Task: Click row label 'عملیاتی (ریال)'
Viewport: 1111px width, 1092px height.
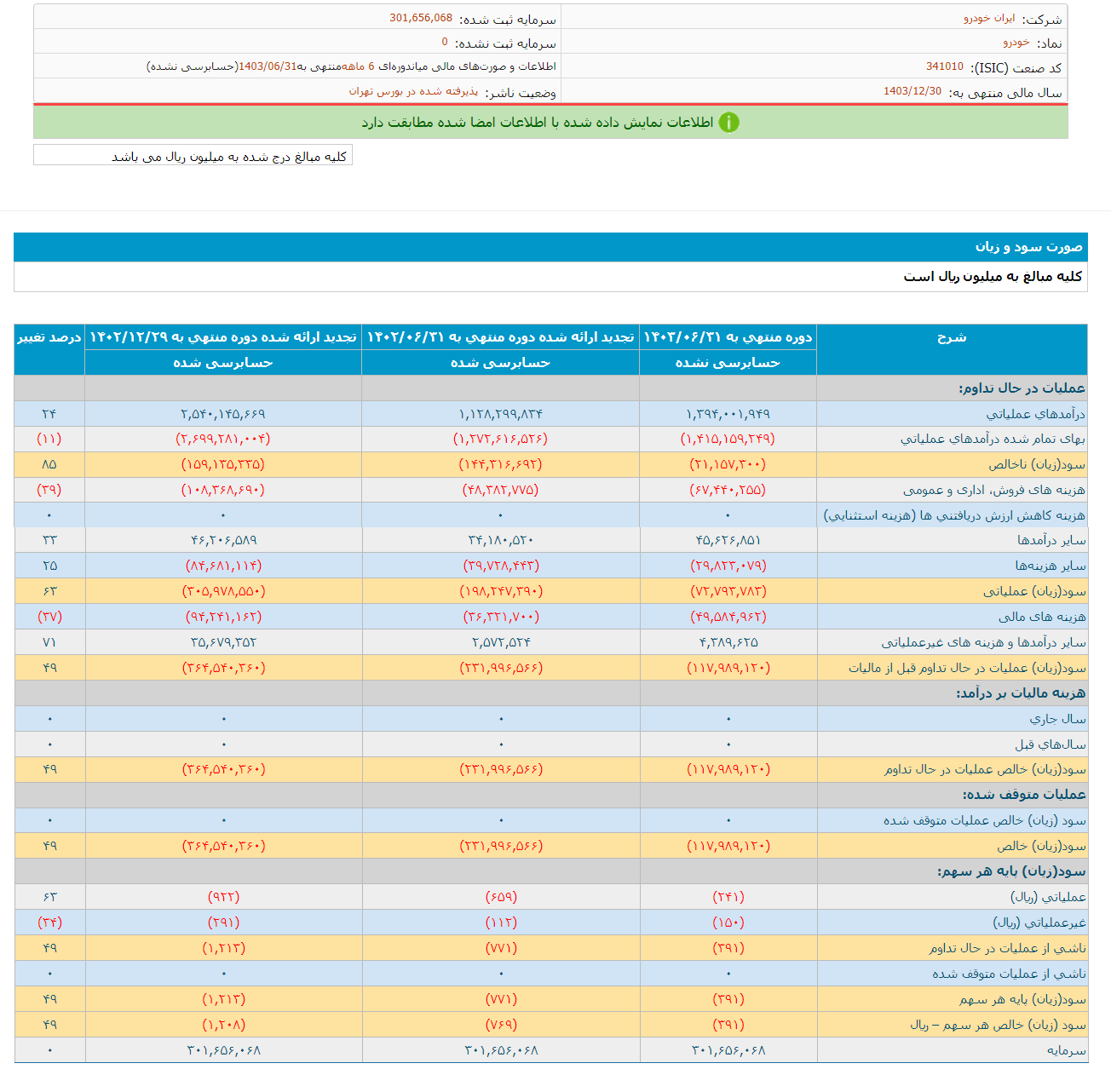Action: [x=1048, y=897]
